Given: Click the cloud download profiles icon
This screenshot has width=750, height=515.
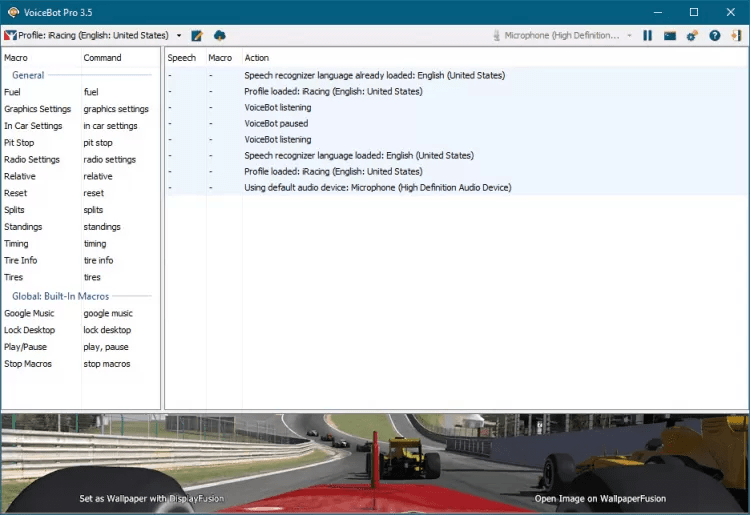Looking at the screenshot, I should [x=220, y=35].
